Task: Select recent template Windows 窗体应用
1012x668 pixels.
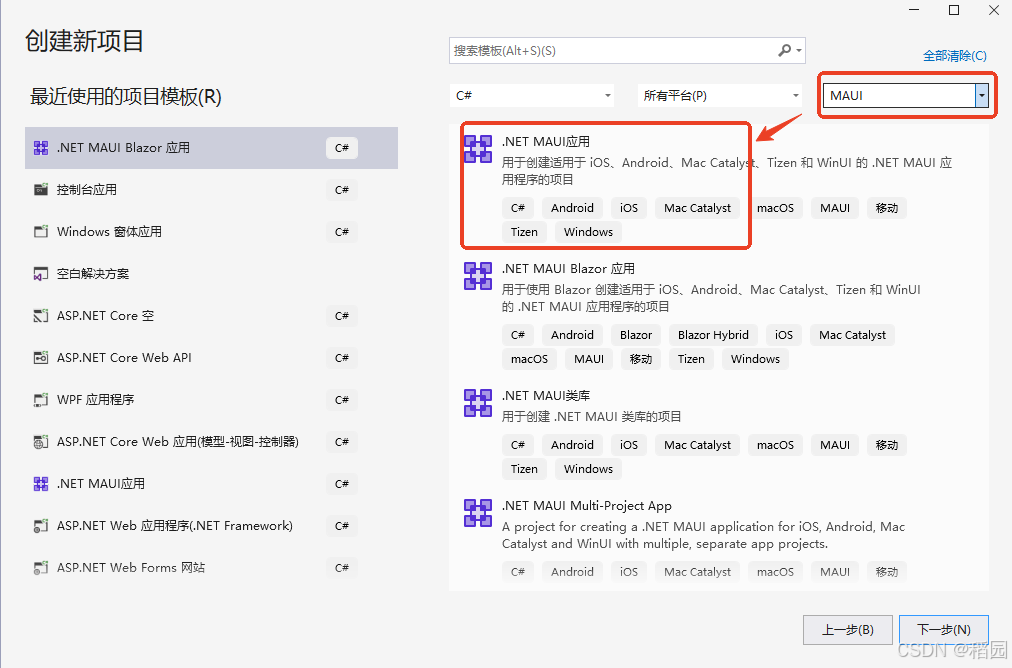Action: tap(211, 232)
